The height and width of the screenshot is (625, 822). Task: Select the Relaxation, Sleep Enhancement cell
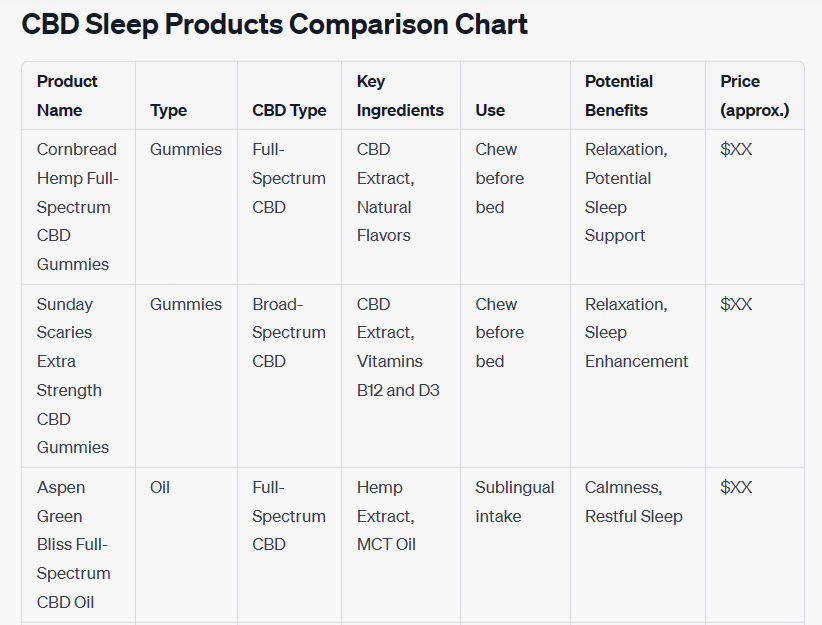pos(636,332)
